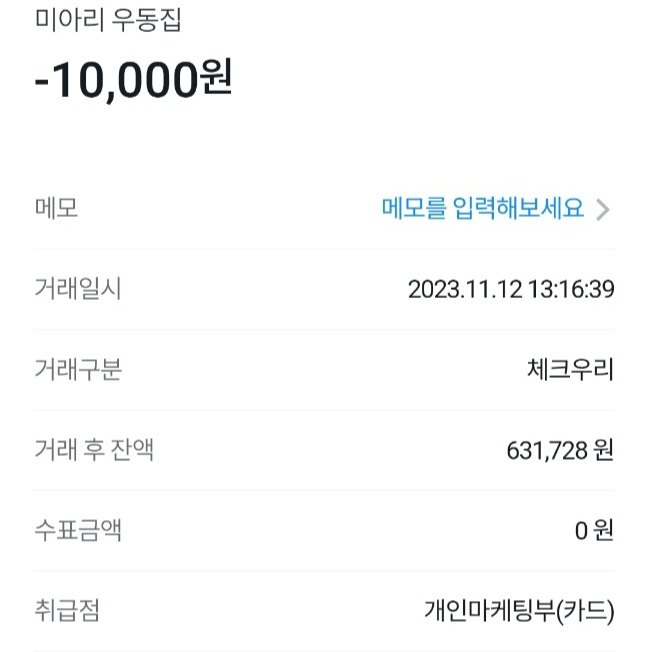
Task: Select the 취급점 label
Action: (67, 610)
